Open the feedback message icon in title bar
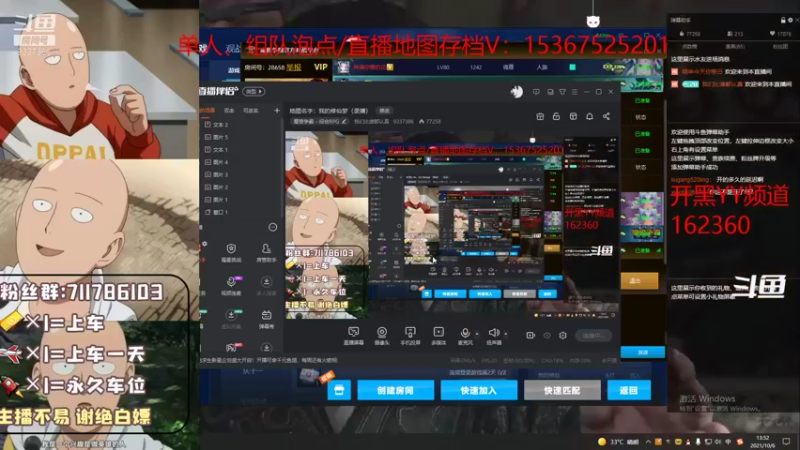 coord(536,92)
